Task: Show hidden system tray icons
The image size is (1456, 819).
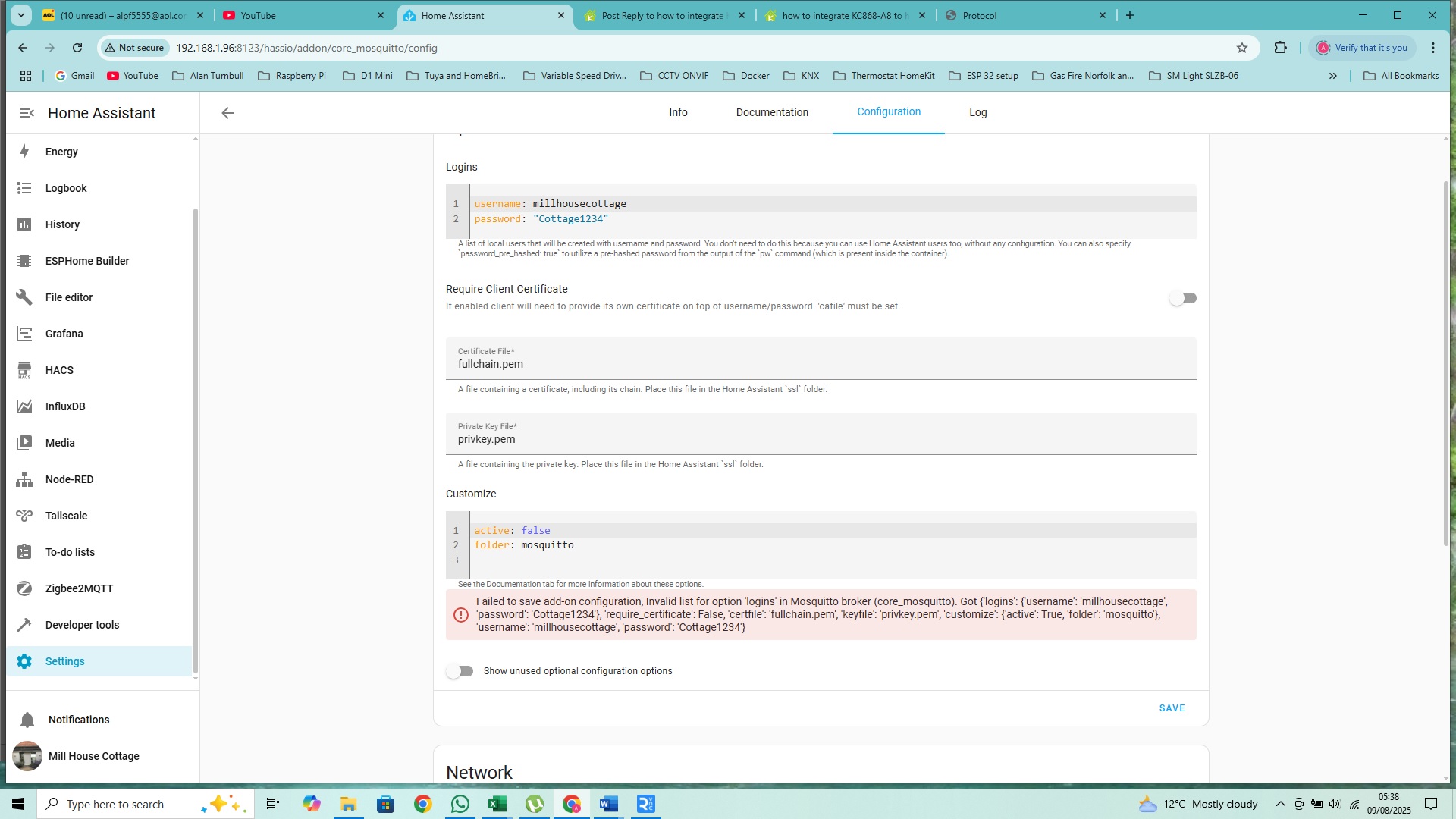Action: tap(1280, 804)
